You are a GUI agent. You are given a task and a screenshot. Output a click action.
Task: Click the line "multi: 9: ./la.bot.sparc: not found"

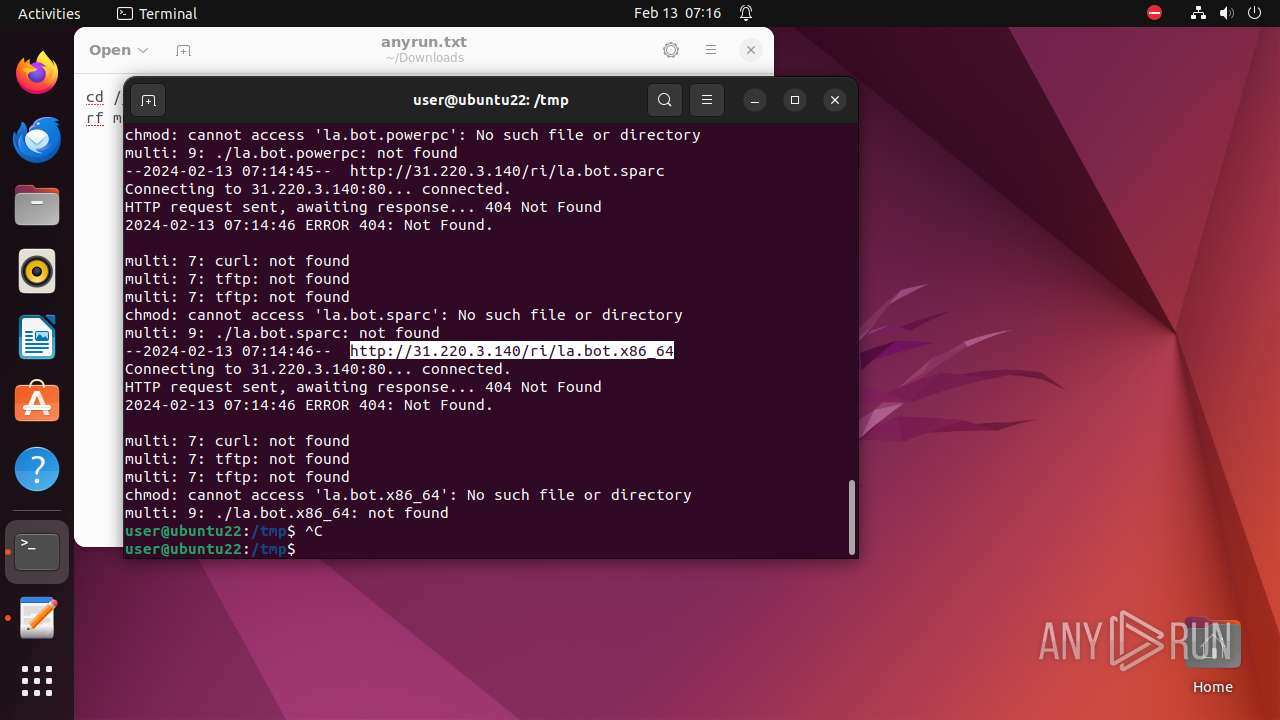click(282, 333)
